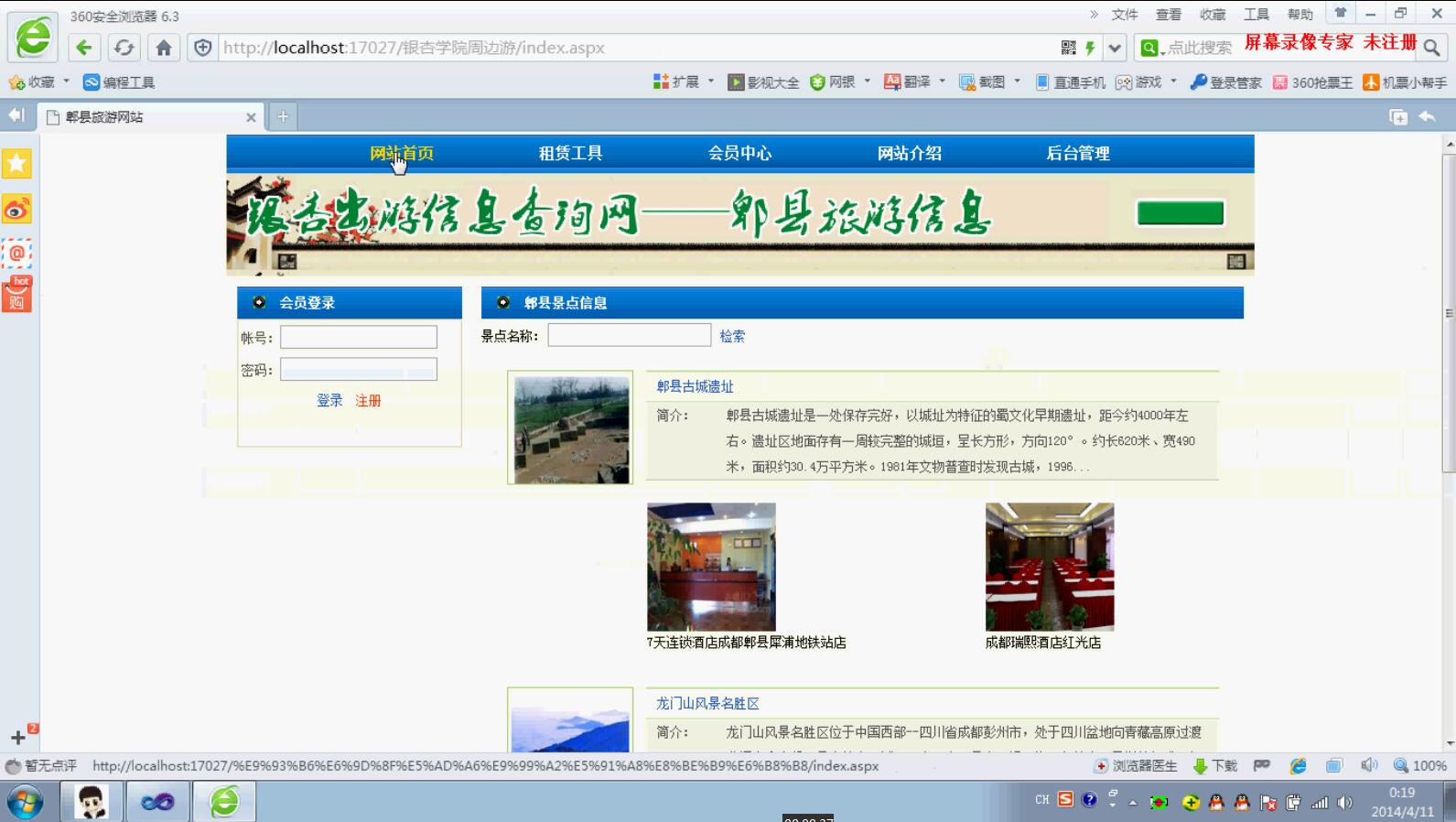Reload page with the refresh icon
This screenshot has height=822, width=1456.
[x=124, y=48]
